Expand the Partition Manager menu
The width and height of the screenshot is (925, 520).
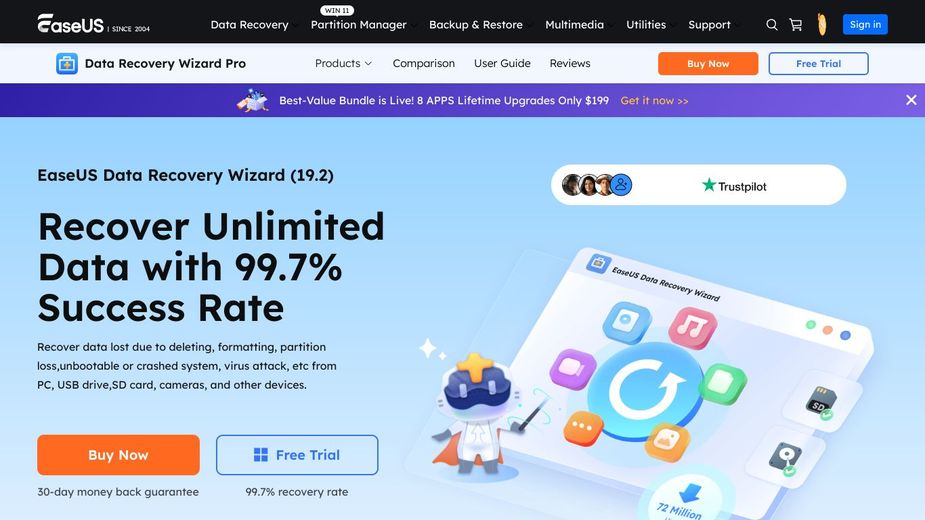[359, 25]
